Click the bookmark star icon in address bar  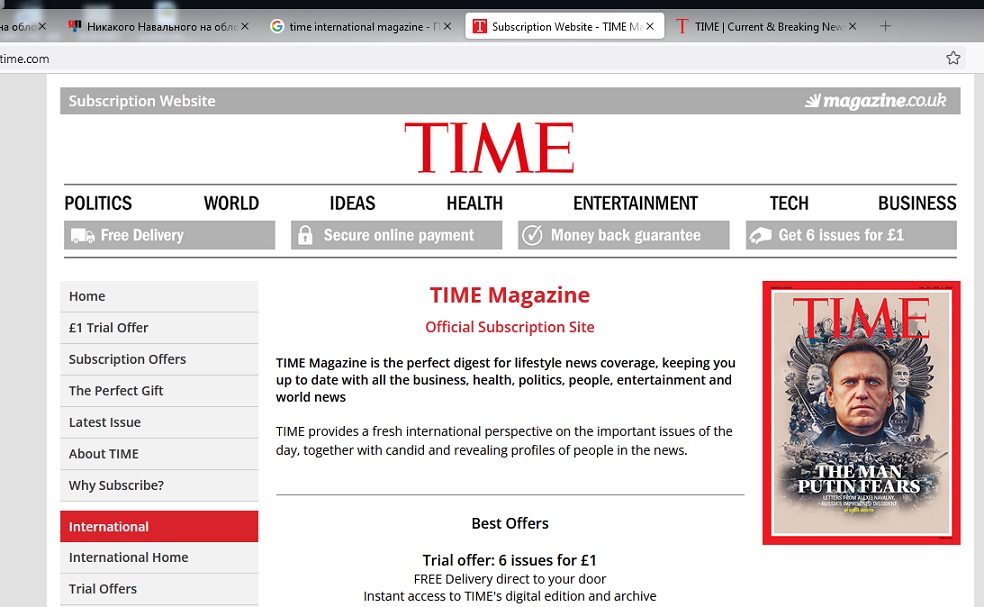point(953,58)
